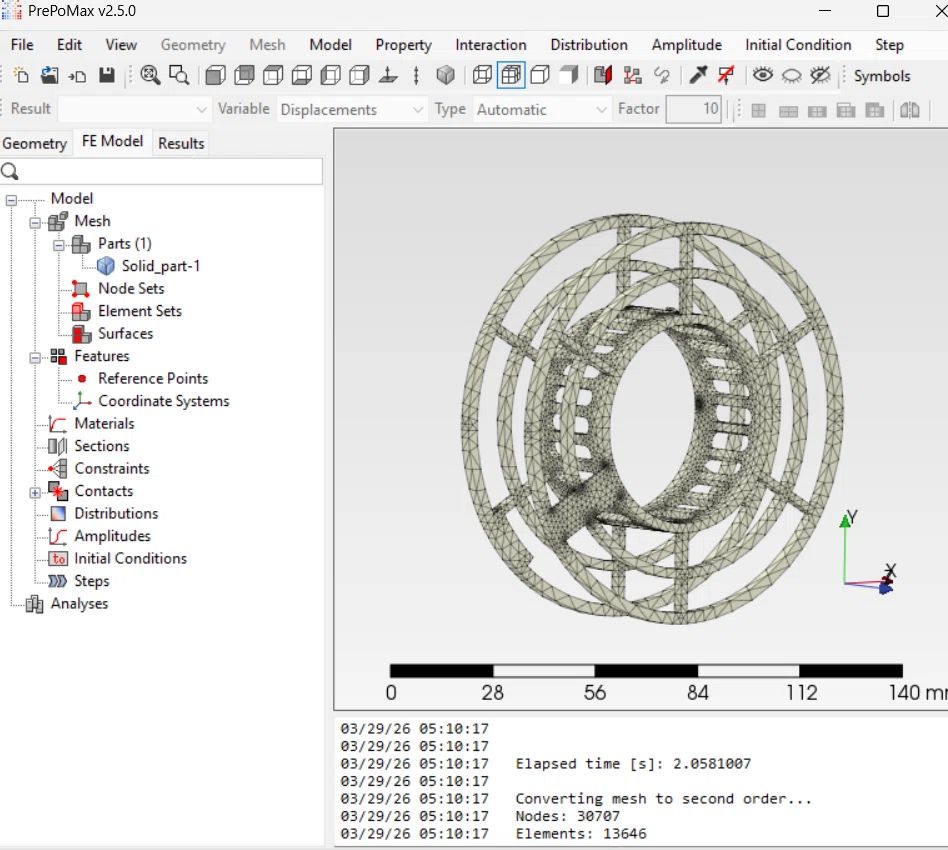The width and height of the screenshot is (948, 850).
Task: Click the Factor value field
Action: pyautogui.click(x=693, y=109)
